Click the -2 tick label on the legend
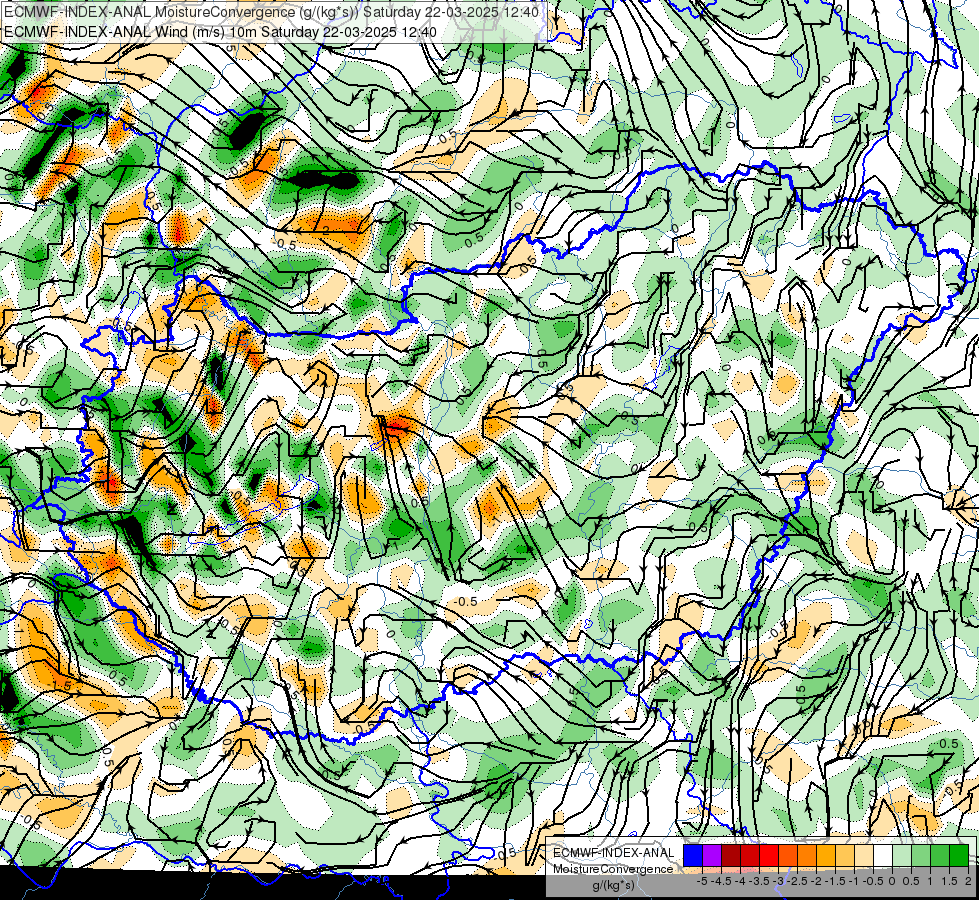The width and height of the screenshot is (979, 900). (x=817, y=881)
